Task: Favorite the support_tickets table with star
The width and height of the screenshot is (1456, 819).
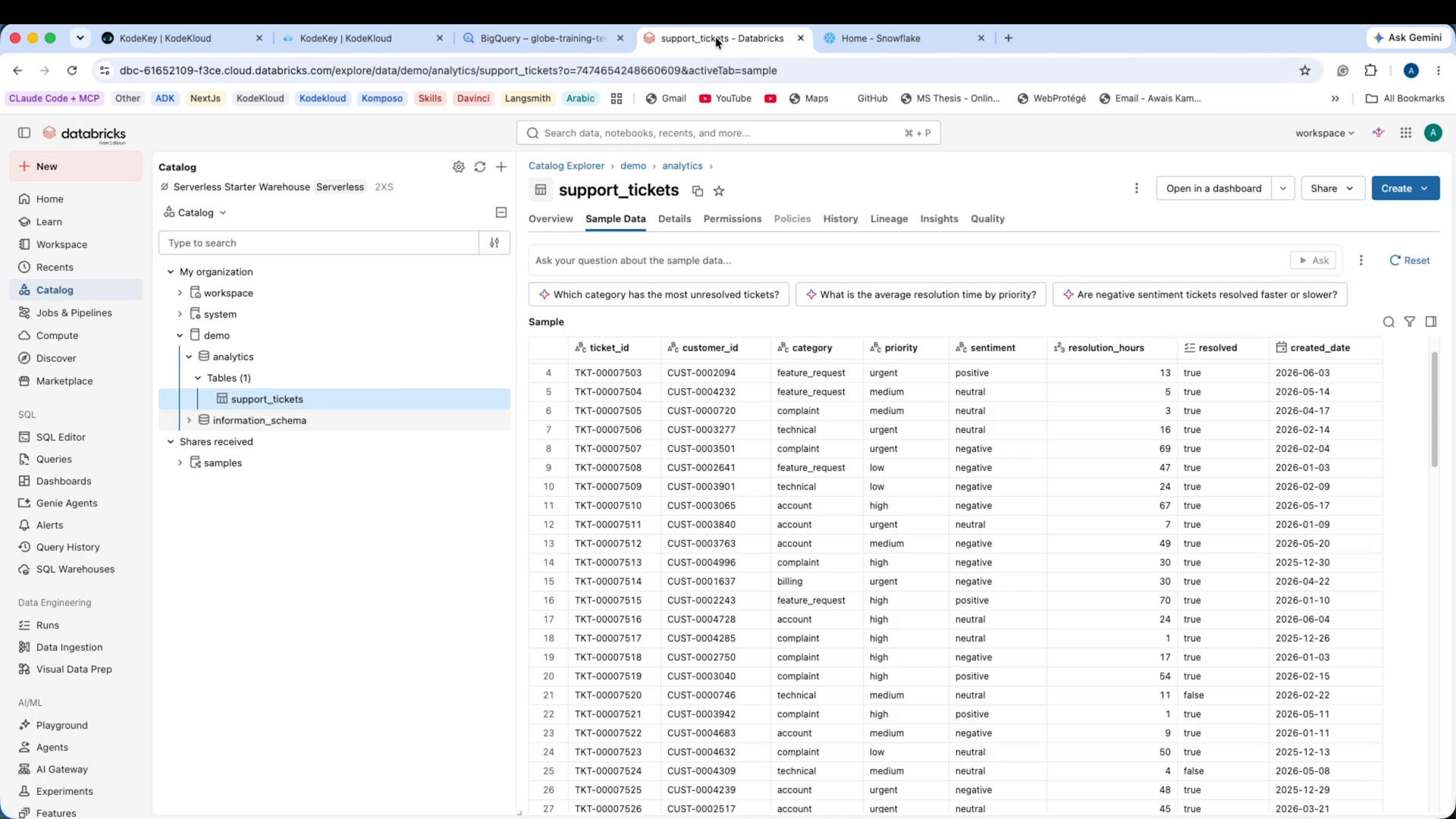Action: [719, 191]
